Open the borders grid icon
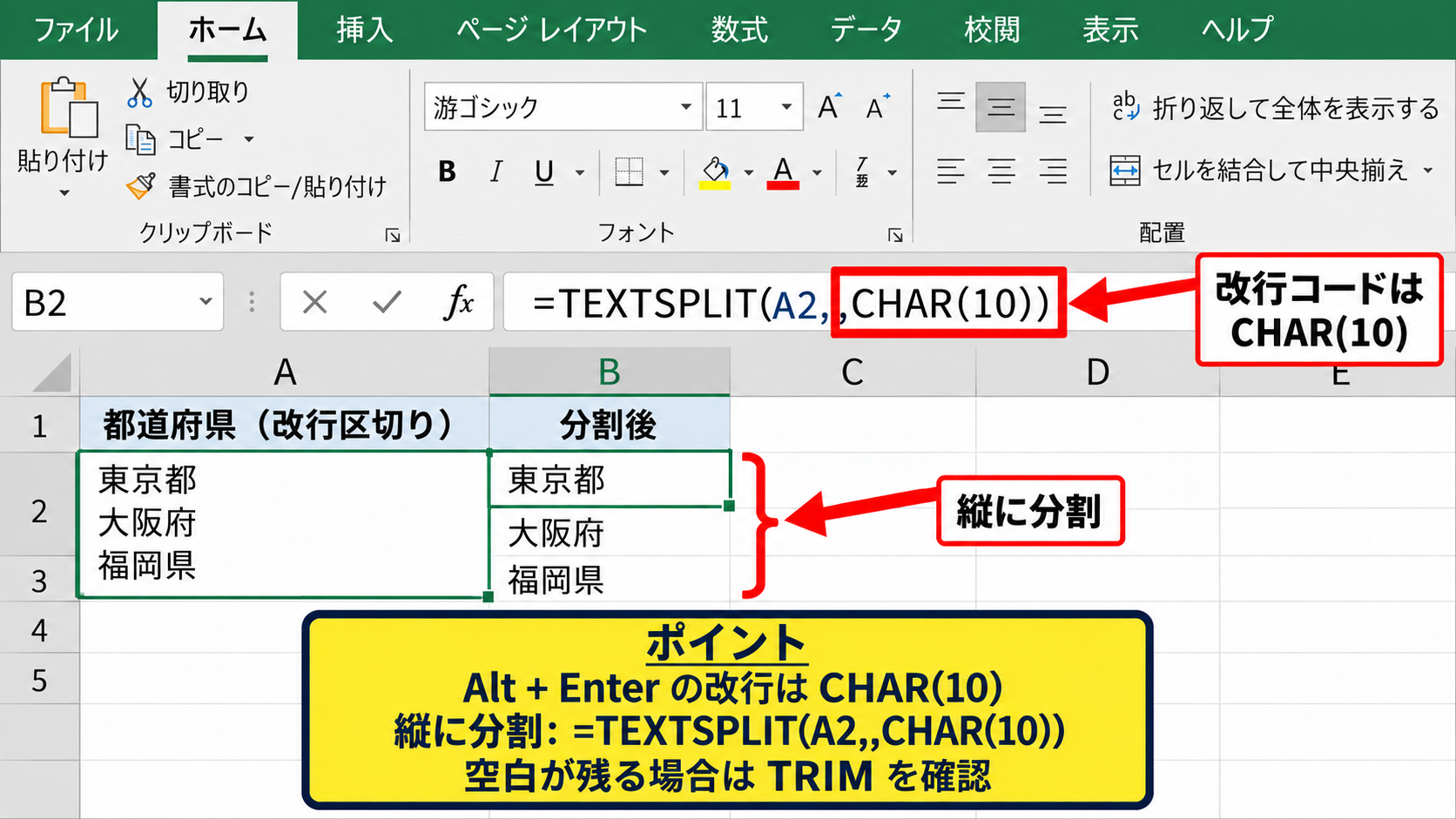This screenshot has height=819, width=1456. (x=629, y=172)
